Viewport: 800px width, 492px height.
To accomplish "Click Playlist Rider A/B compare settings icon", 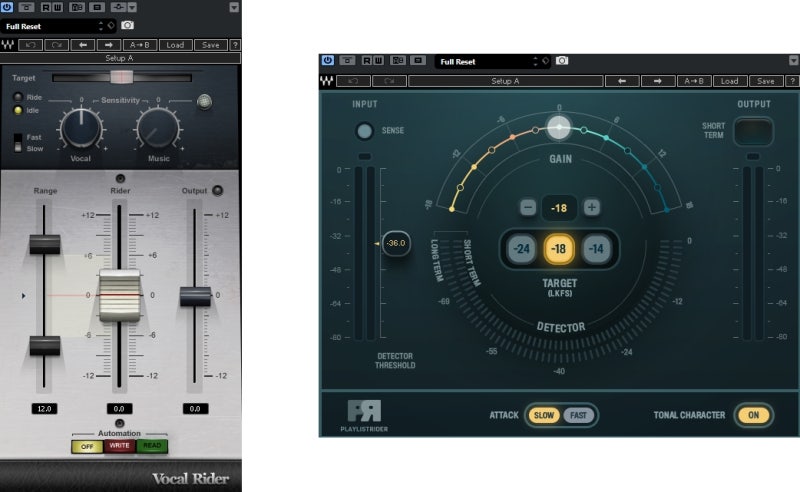I will [x=398, y=60].
